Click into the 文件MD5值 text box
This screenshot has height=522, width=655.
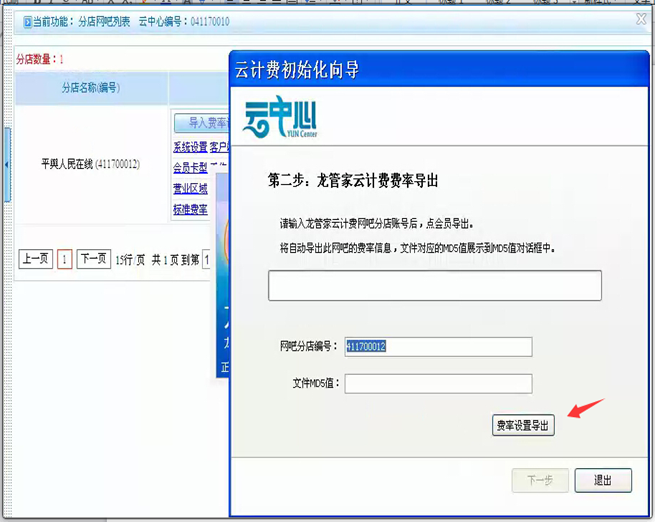[438, 384]
